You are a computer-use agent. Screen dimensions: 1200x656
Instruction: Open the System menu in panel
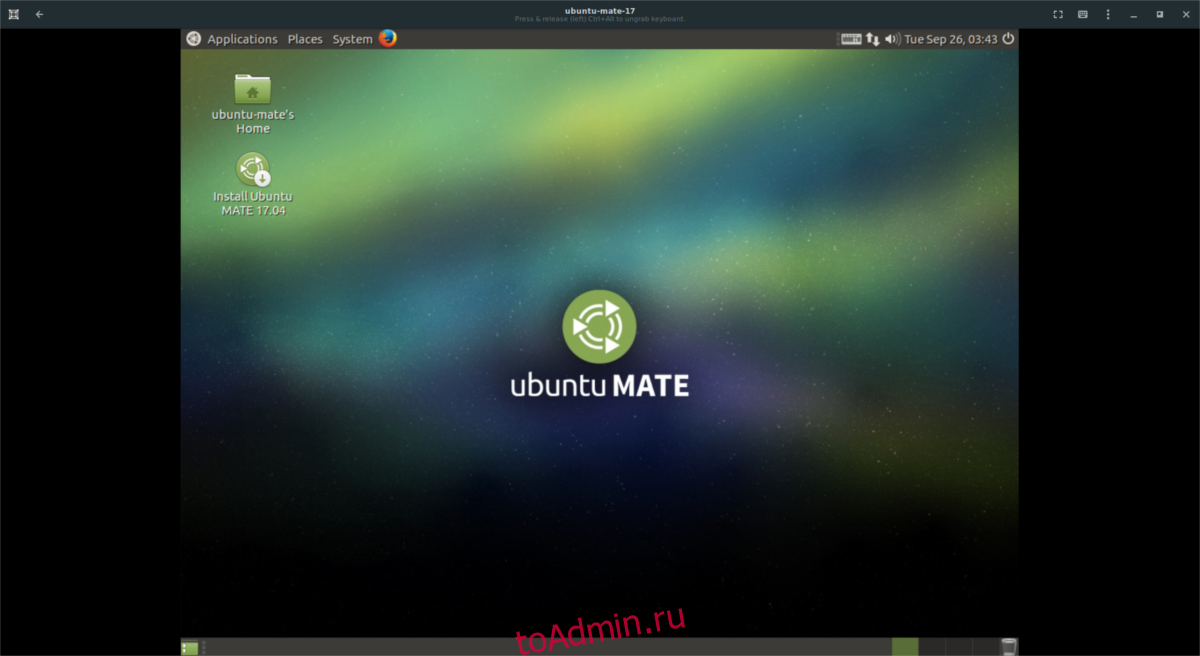352,39
